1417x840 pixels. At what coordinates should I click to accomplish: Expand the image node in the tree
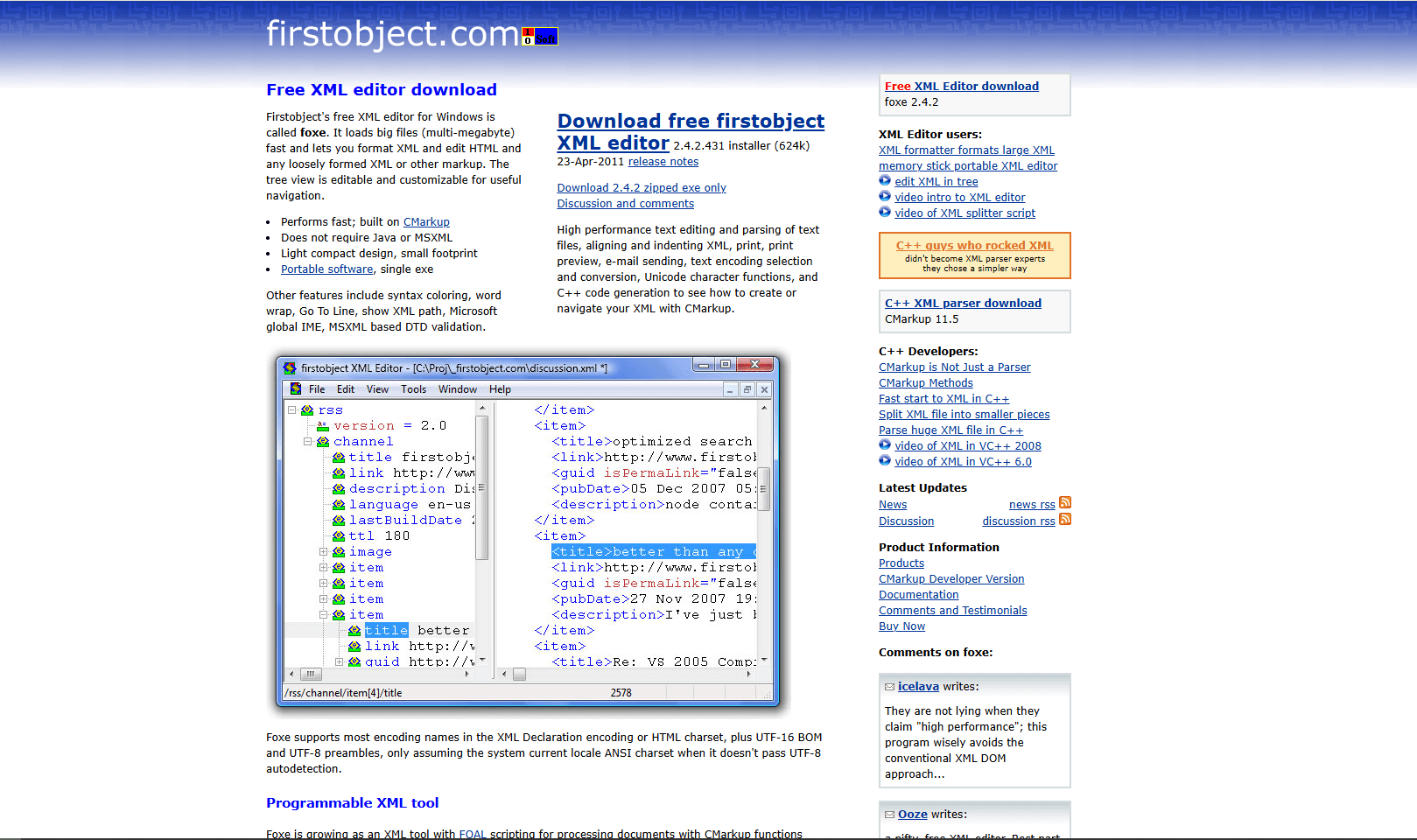(324, 551)
